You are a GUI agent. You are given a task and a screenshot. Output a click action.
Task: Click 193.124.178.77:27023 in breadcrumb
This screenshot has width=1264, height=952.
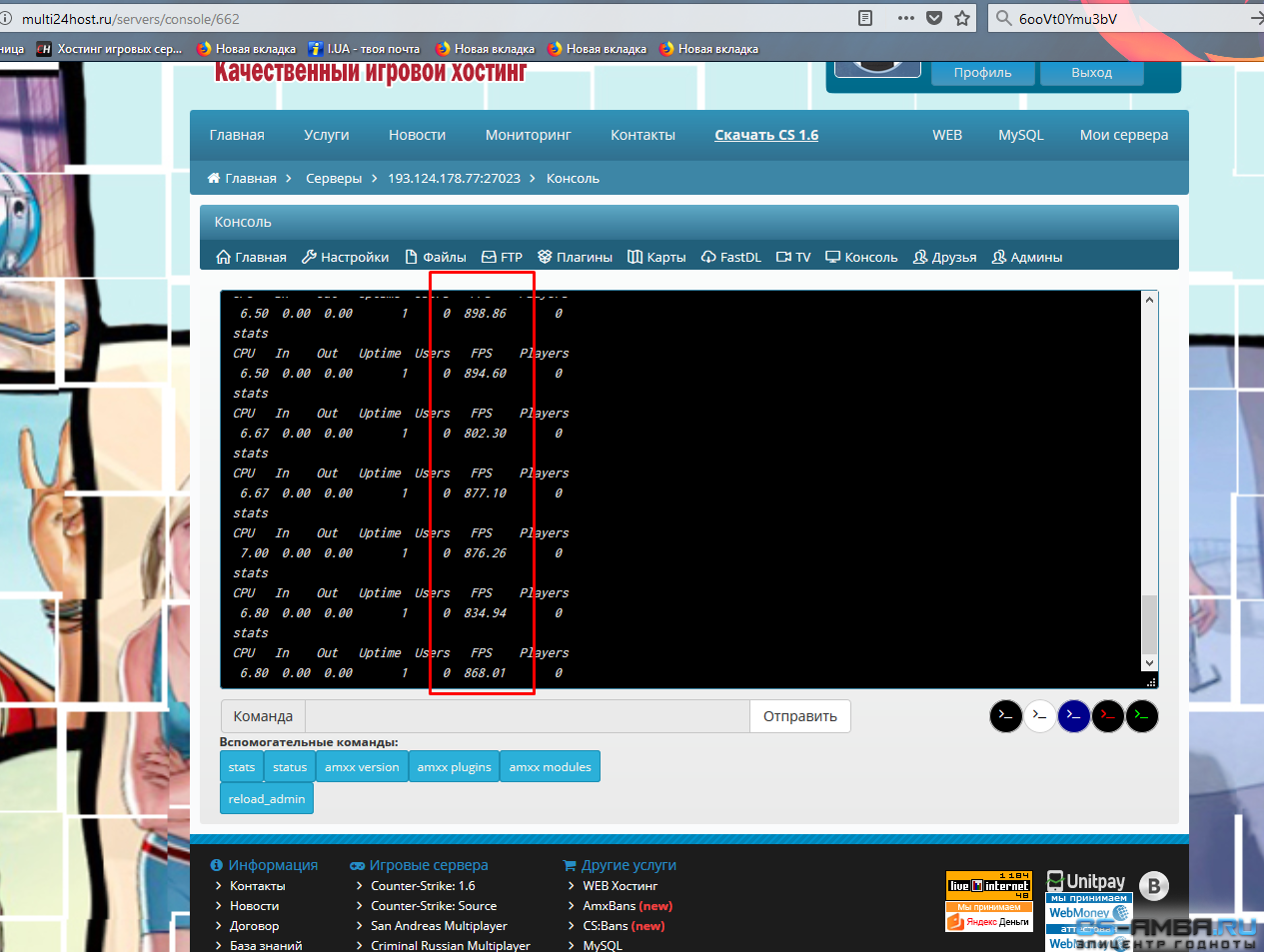pos(454,178)
